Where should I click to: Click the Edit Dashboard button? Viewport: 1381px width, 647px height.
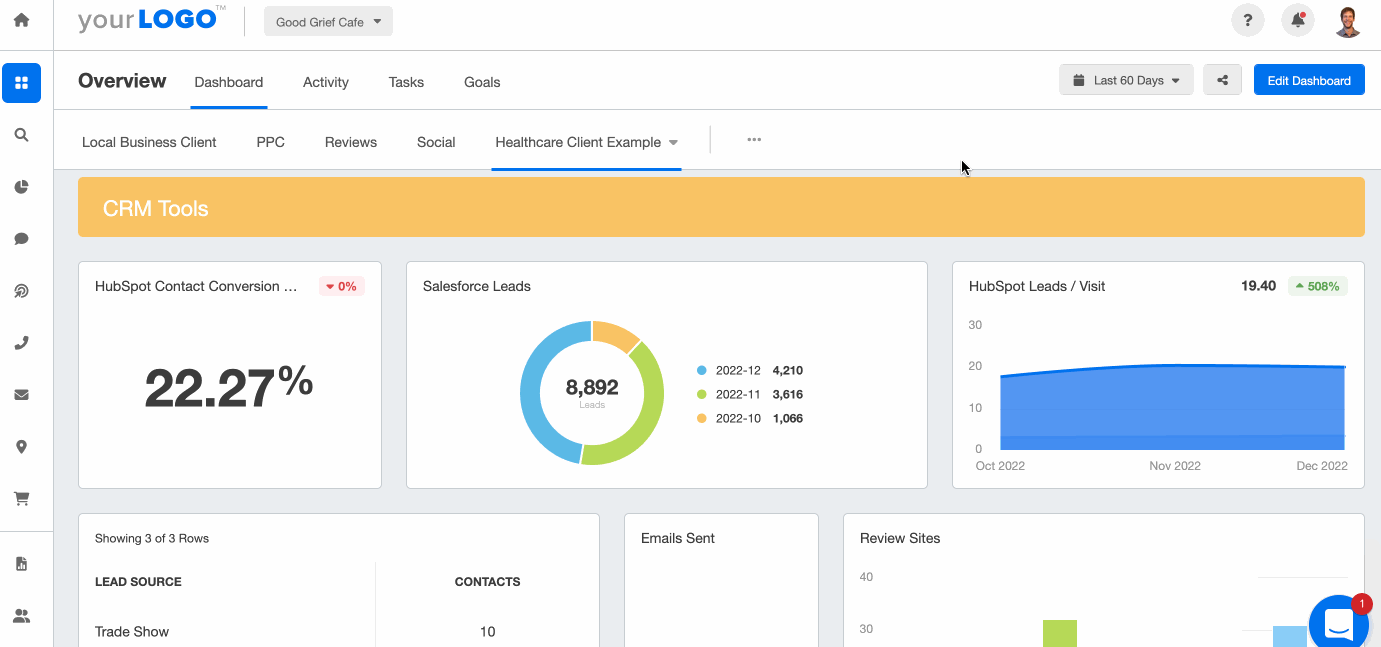1309,80
